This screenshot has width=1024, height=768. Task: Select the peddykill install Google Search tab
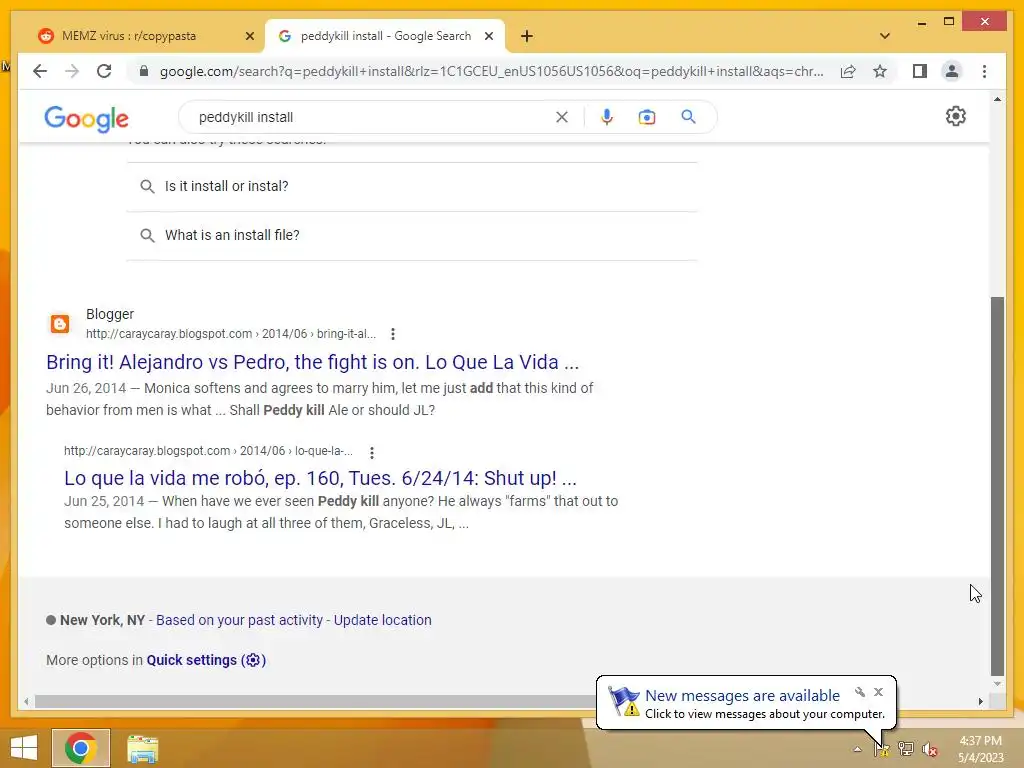(x=385, y=36)
